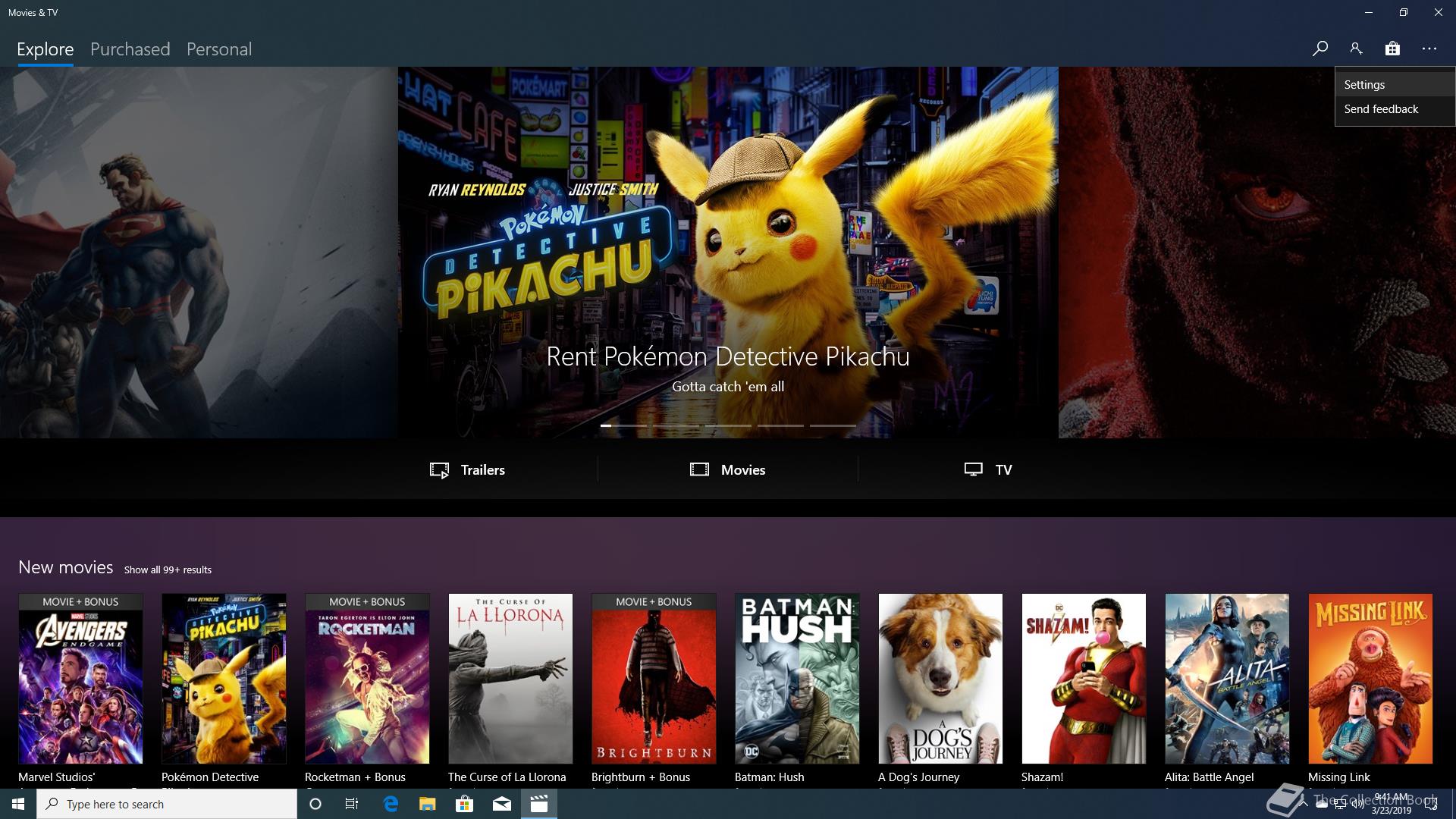
Task: Open the Microsoft Store shopping bag icon
Action: [1392, 49]
